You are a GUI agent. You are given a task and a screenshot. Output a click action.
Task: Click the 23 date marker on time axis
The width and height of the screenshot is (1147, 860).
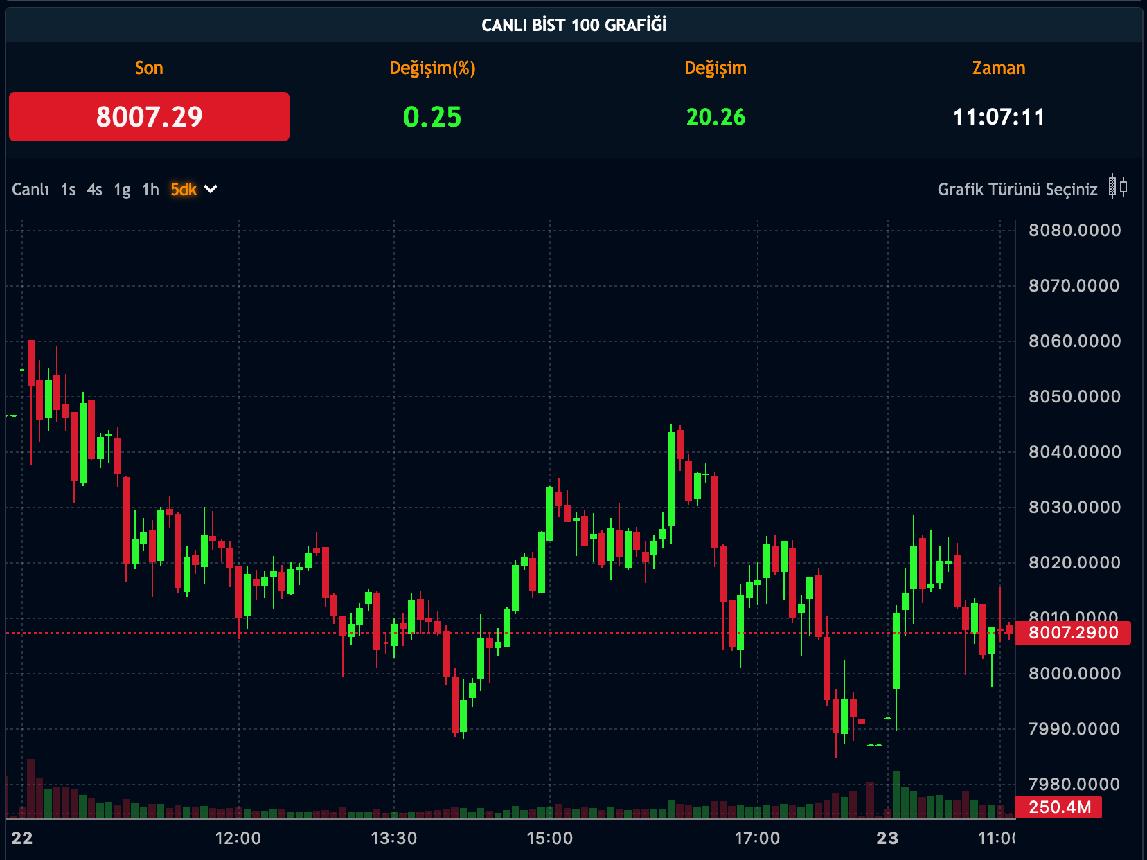pyautogui.click(x=887, y=838)
